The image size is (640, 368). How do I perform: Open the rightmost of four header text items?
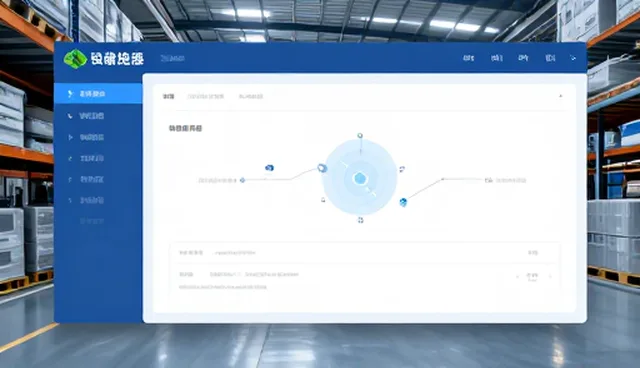(550, 58)
